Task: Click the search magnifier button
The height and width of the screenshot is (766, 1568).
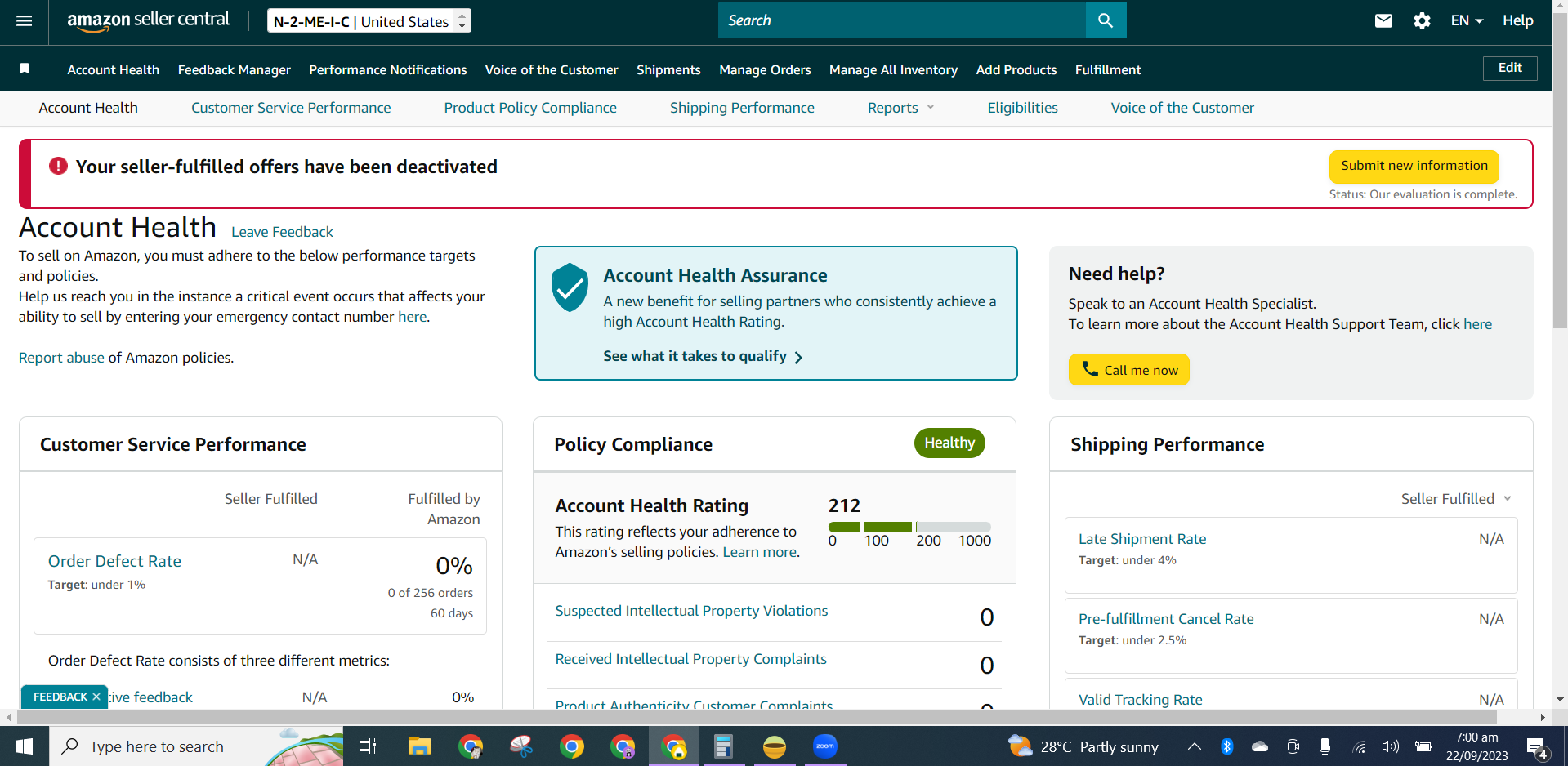Action: coord(1106,20)
